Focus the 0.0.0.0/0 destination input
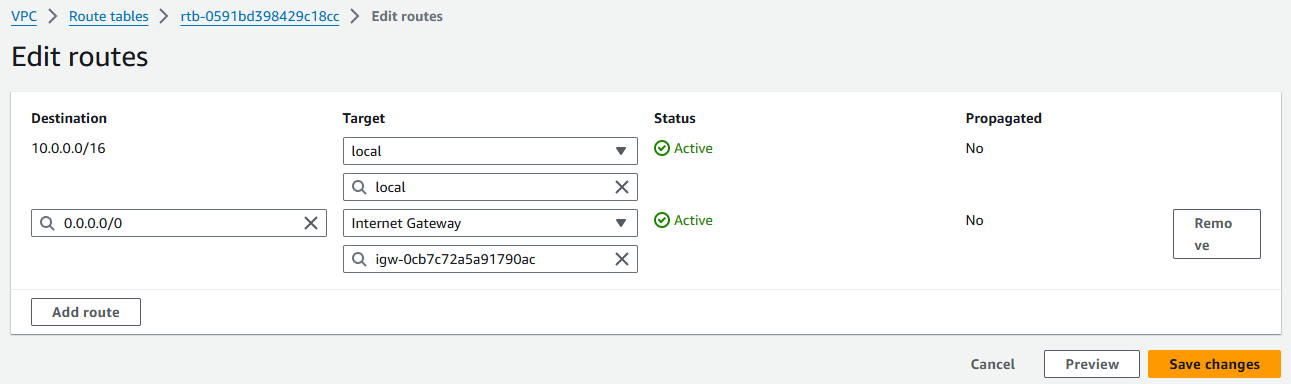Viewport: 1291px width, 384px height. tap(179, 223)
